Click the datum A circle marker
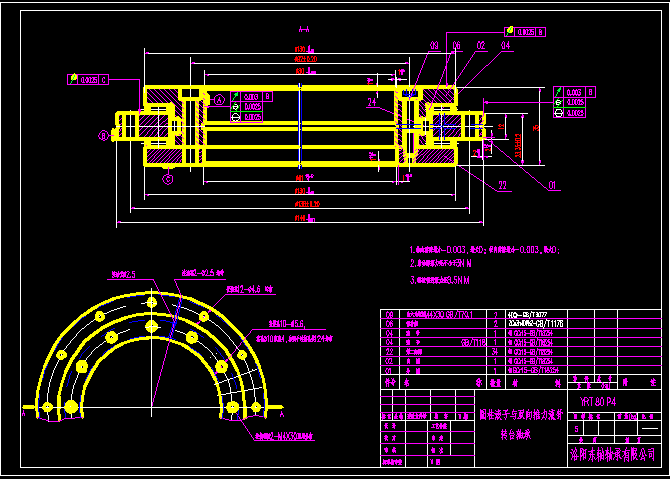 click(x=219, y=100)
